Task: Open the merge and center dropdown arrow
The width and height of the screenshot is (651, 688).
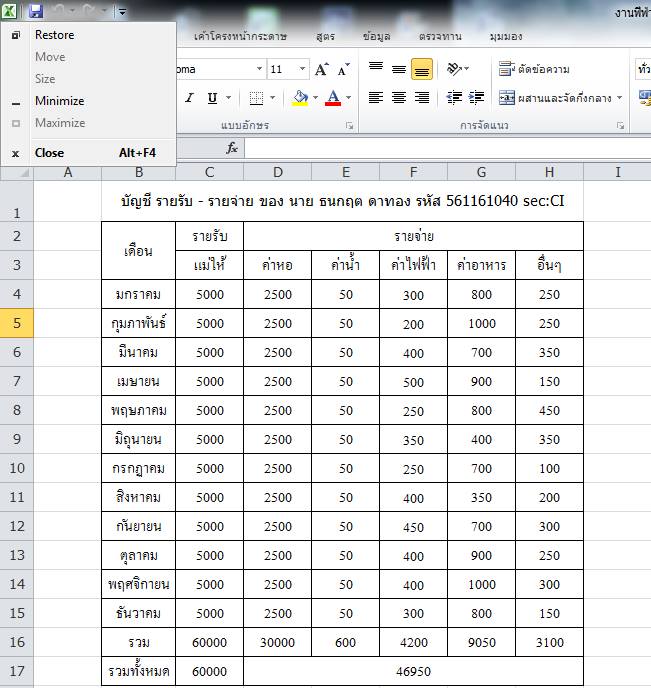Action: (x=619, y=97)
